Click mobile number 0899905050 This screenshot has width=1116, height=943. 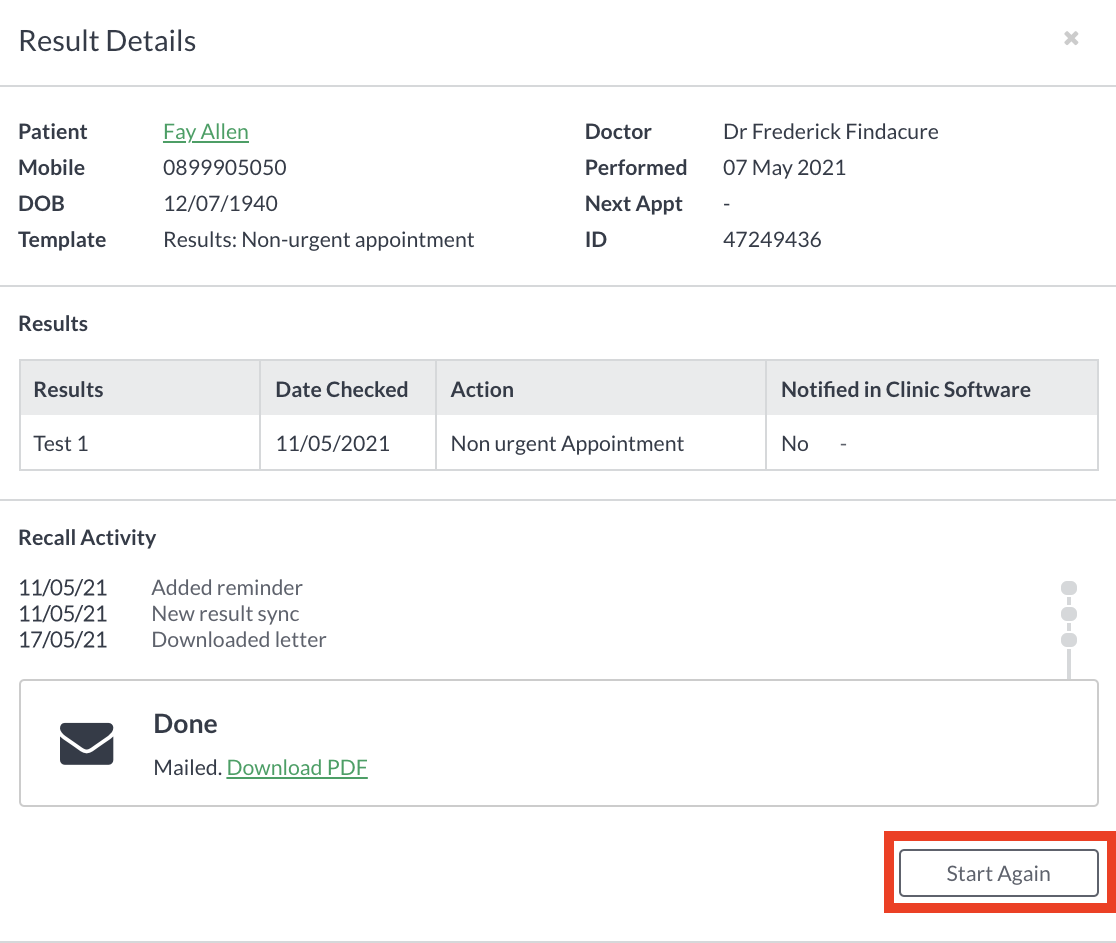pyautogui.click(x=225, y=167)
